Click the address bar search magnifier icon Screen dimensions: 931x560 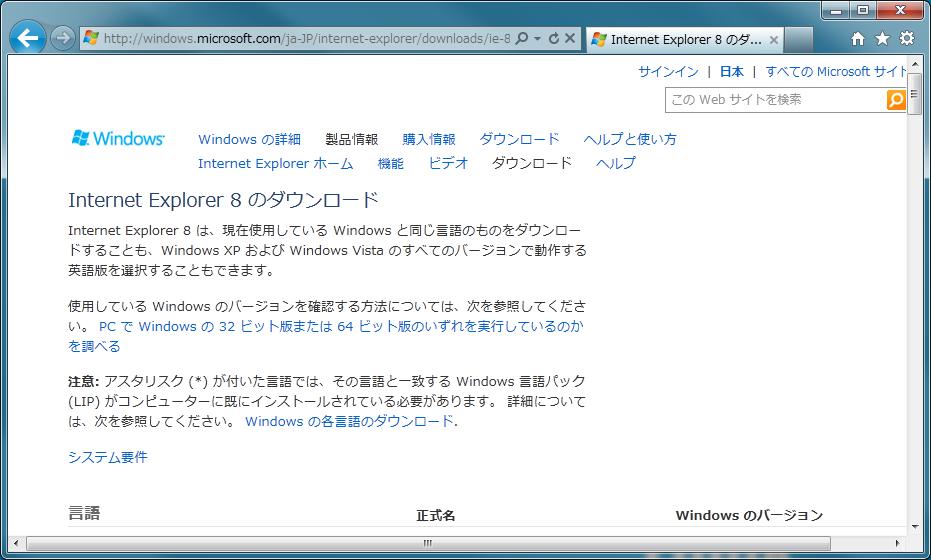(x=522, y=38)
